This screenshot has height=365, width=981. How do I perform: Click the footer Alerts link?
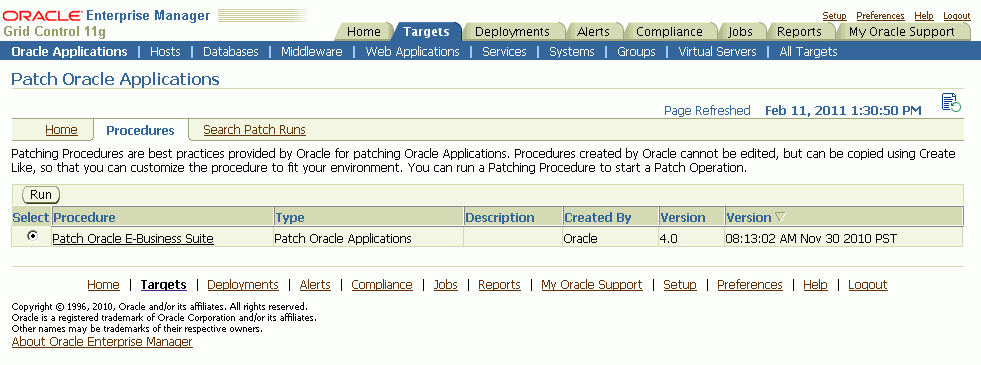click(x=315, y=285)
